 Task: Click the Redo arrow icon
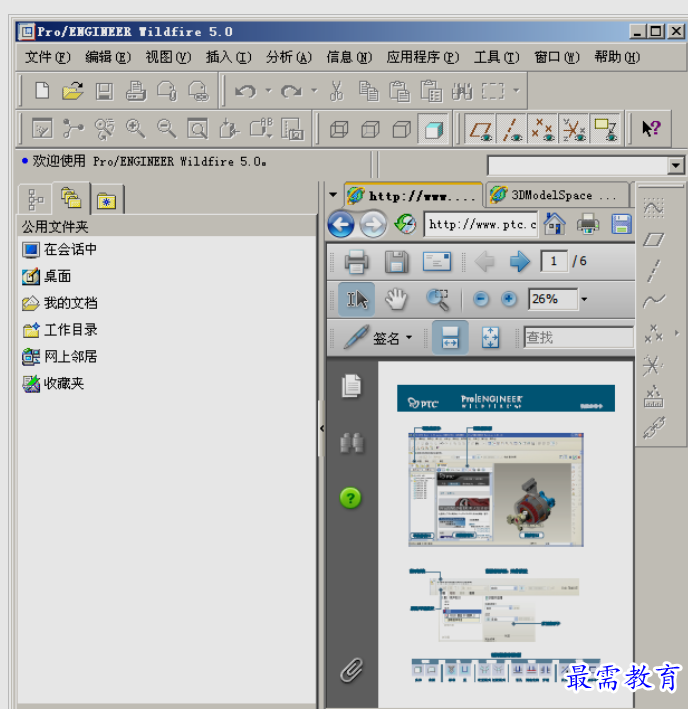(291, 91)
